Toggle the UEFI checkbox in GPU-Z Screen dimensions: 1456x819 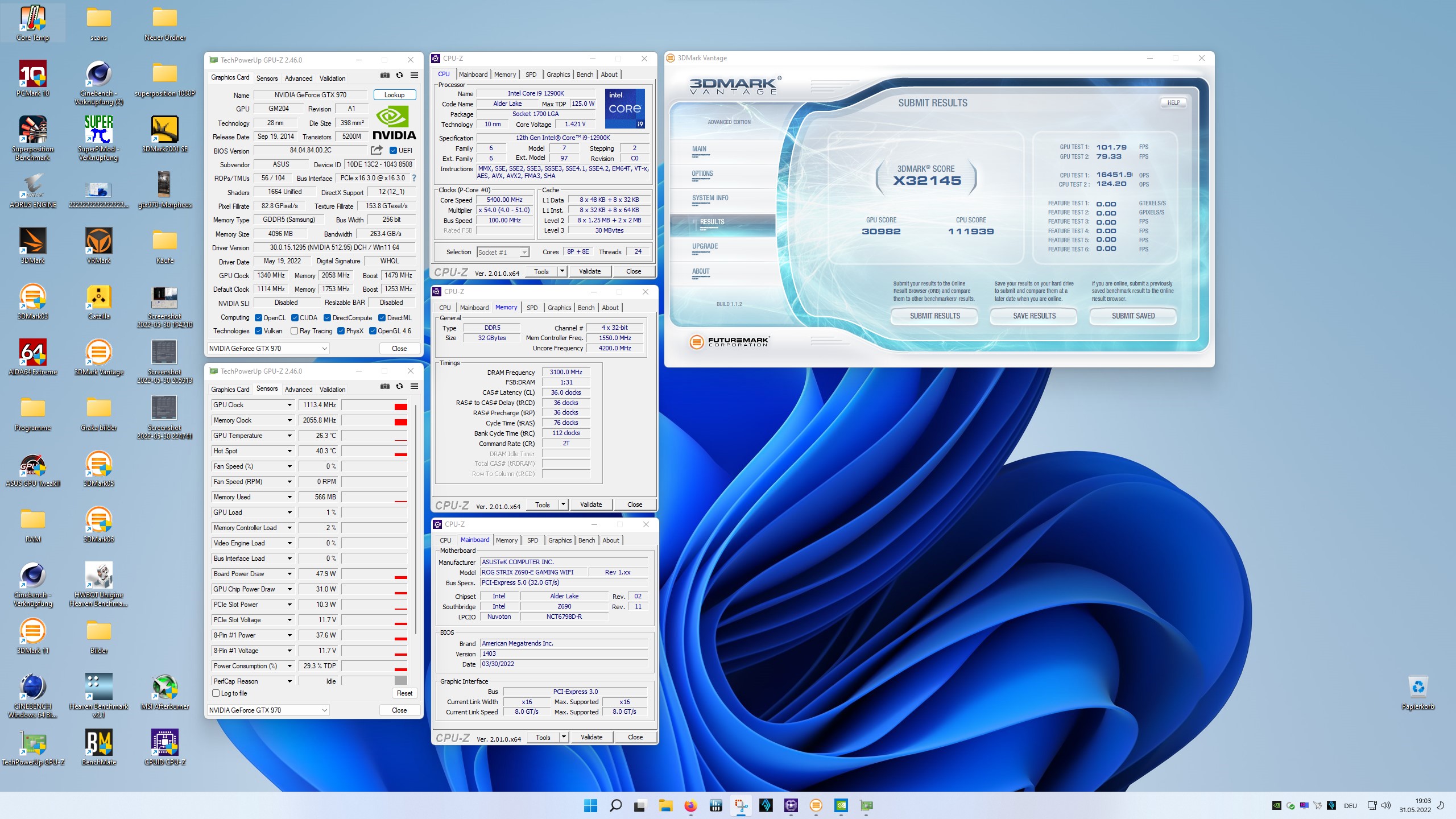393,151
